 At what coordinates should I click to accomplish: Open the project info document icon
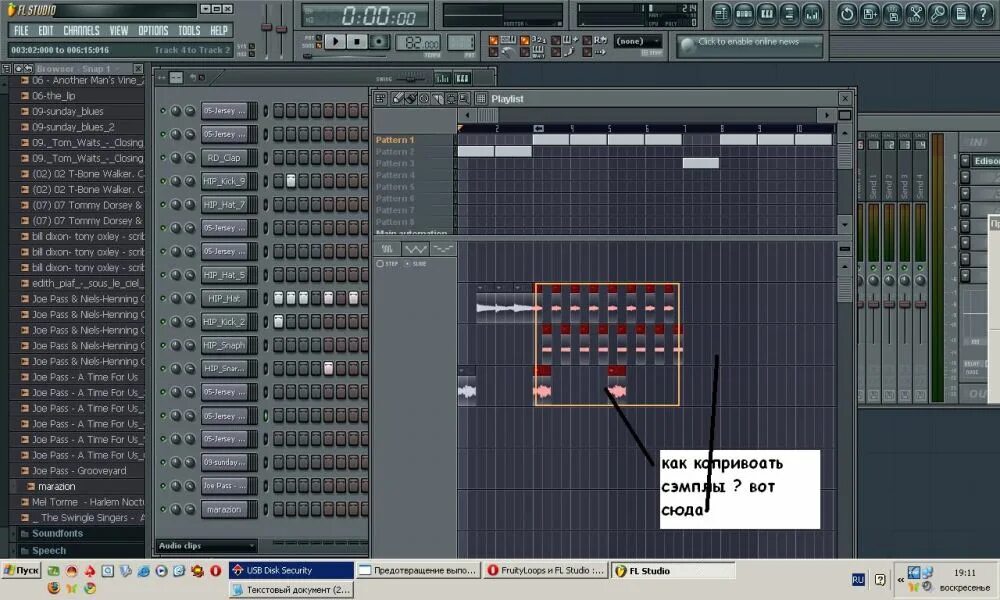tap(961, 14)
